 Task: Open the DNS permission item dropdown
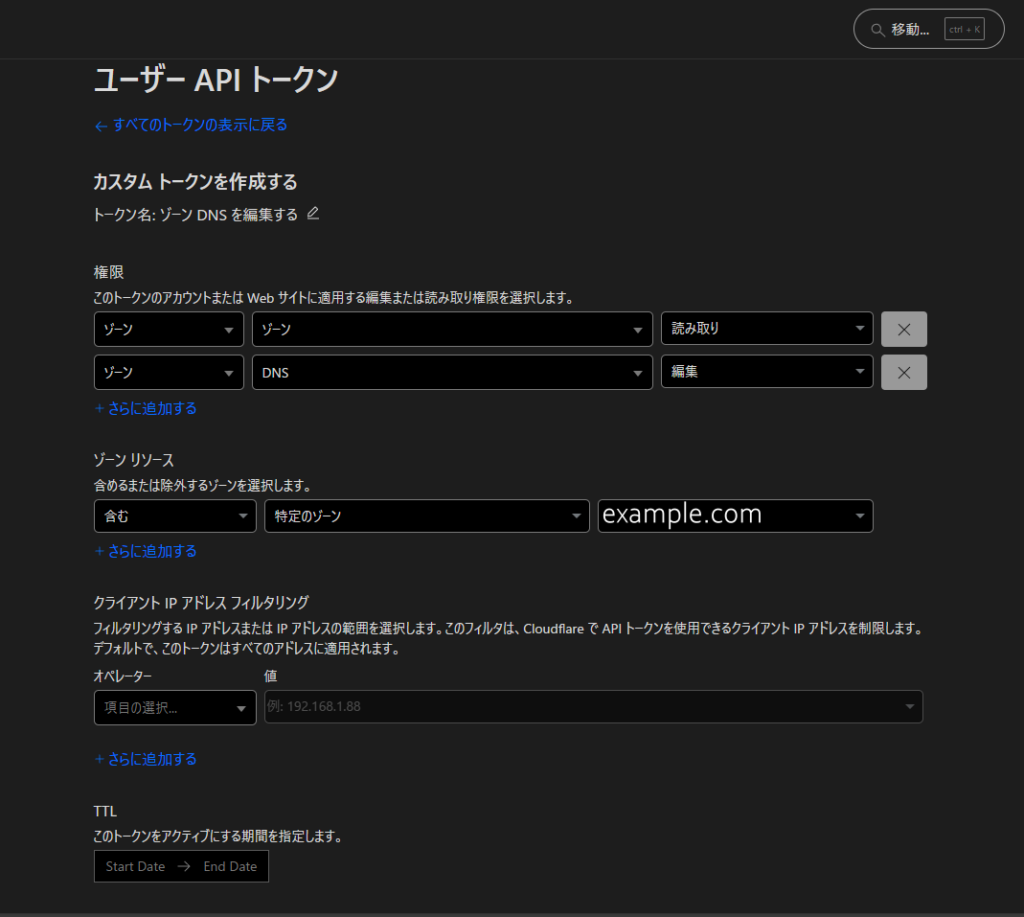[x=452, y=372]
